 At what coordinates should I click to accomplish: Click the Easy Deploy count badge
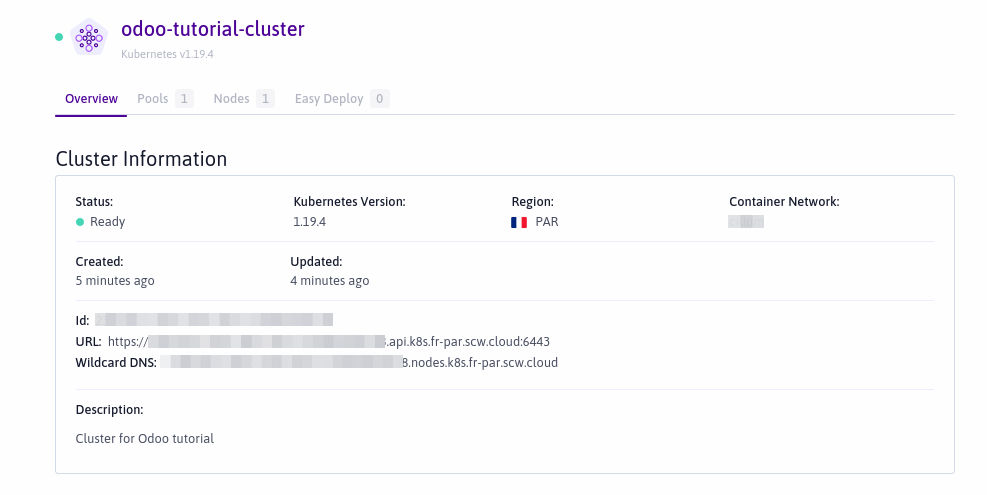tap(379, 99)
